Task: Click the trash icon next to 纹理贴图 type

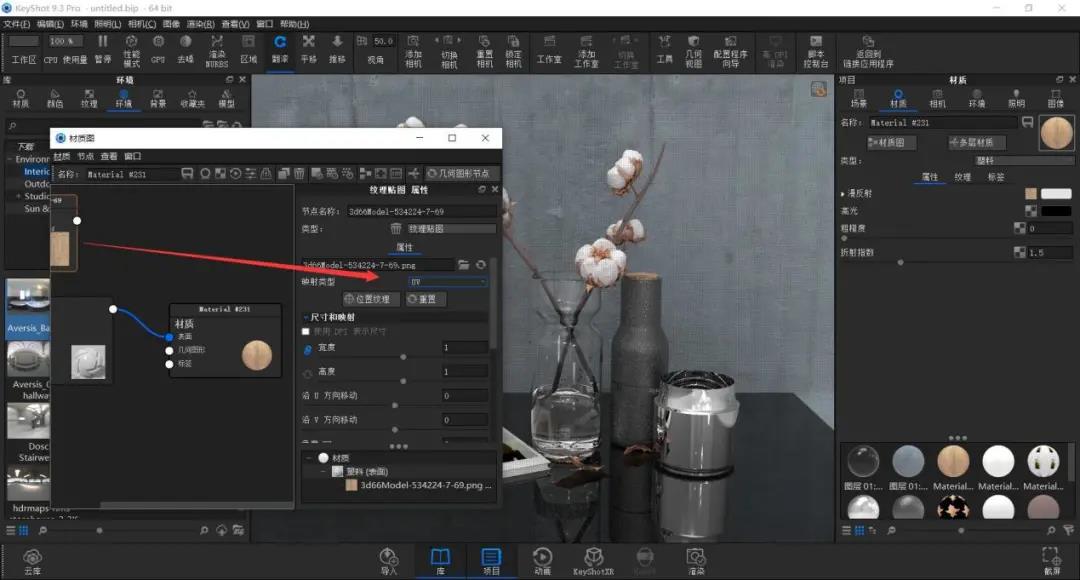Action: (396, 228)
